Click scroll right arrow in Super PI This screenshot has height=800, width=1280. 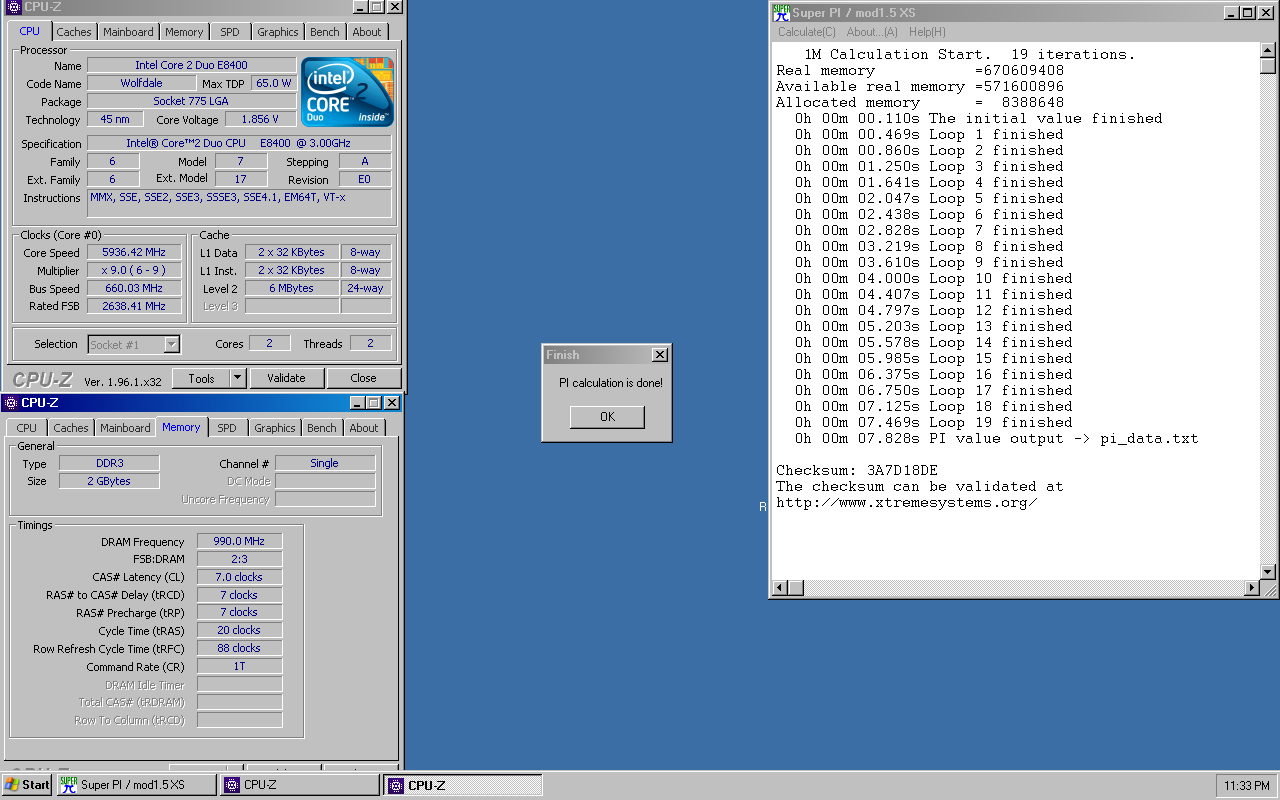(x=1252, y=588)
